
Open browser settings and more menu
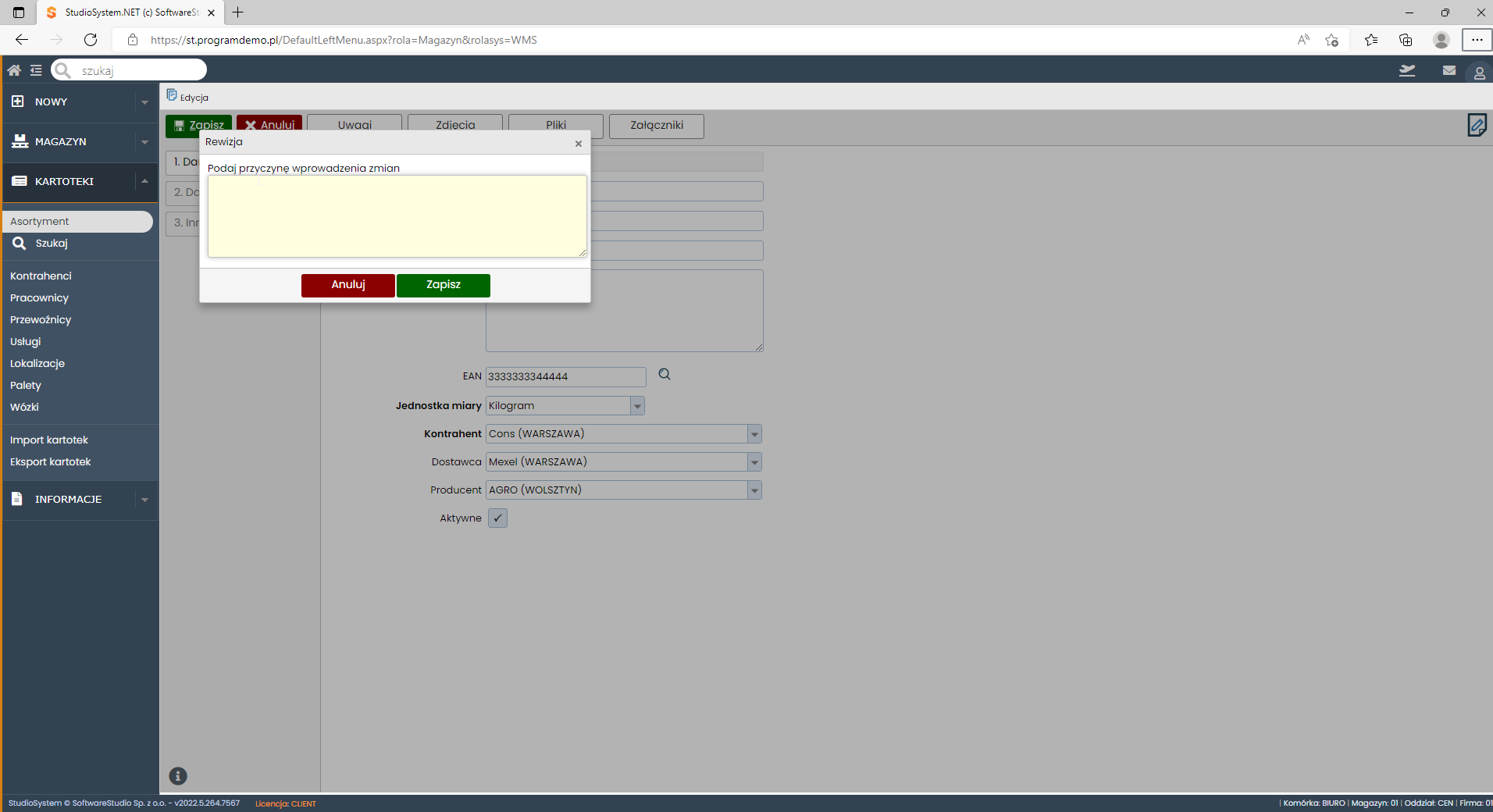coord(1477,40)
